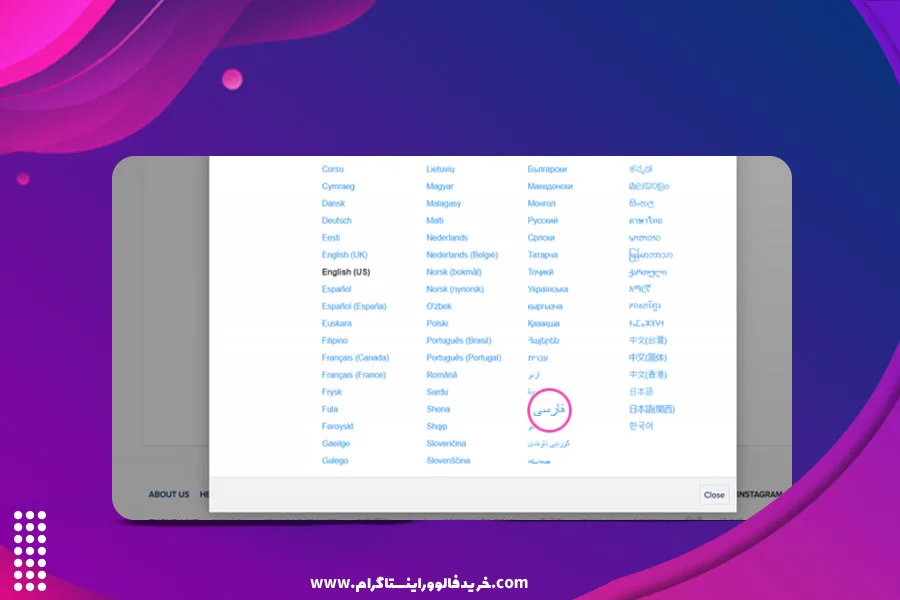Select the current English (US) entry
900x600 pixels.
pos(346,272)
